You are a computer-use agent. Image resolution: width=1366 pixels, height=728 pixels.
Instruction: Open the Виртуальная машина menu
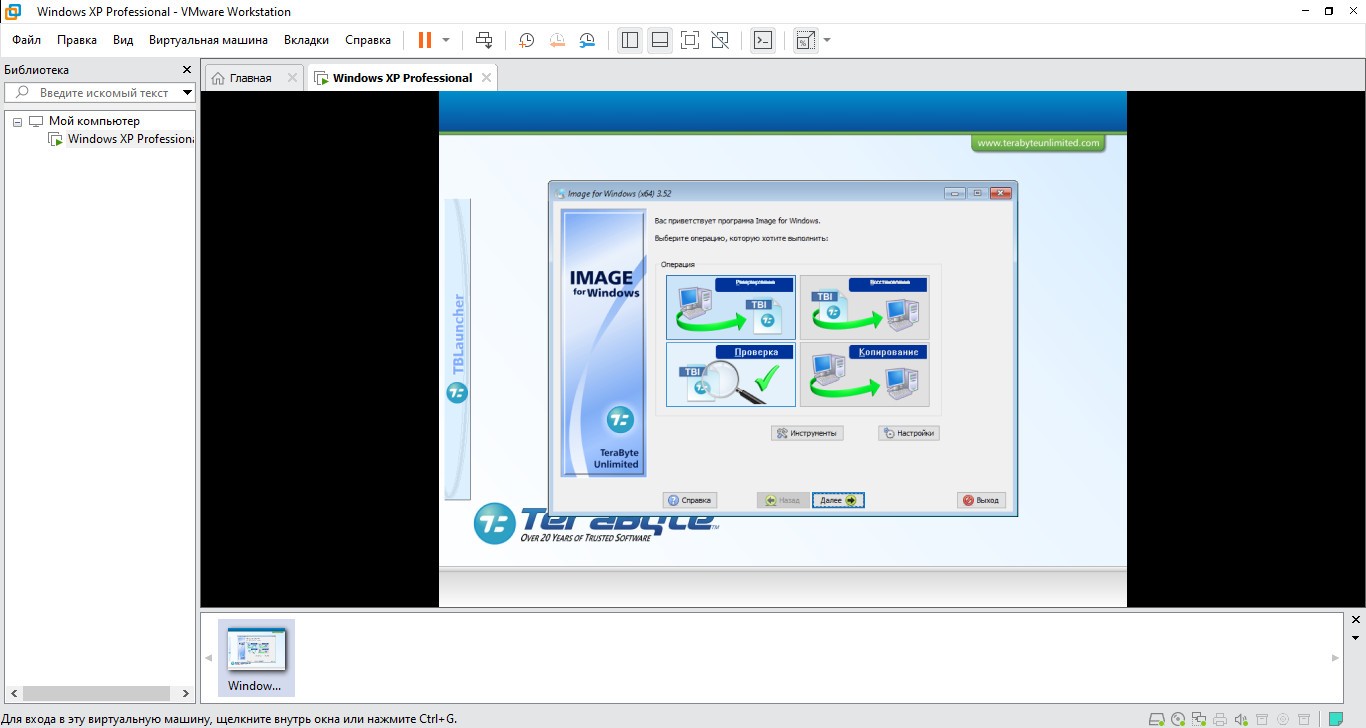(208, 40)
